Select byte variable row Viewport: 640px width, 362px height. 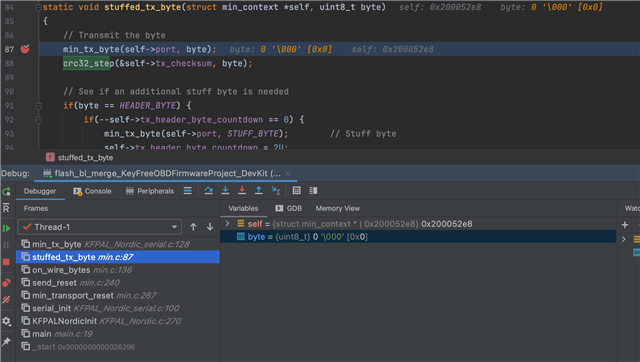418,237
